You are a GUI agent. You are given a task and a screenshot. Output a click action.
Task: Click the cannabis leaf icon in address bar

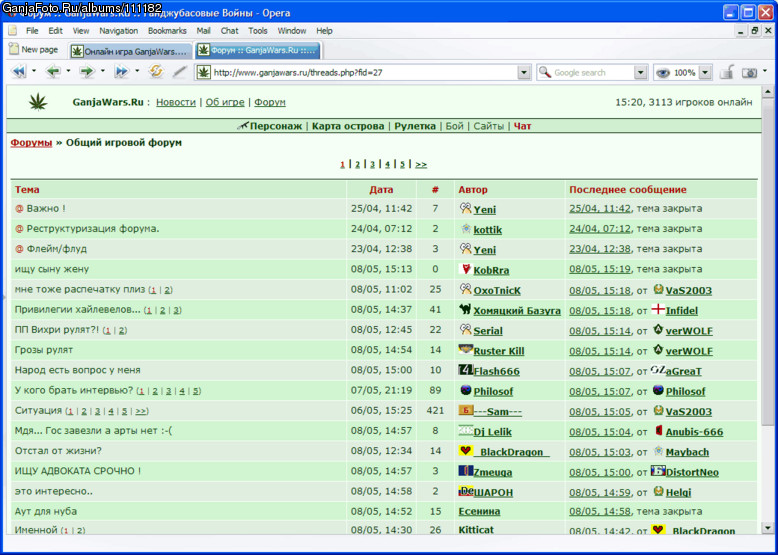pyautogui.click(x=203, y=72)
